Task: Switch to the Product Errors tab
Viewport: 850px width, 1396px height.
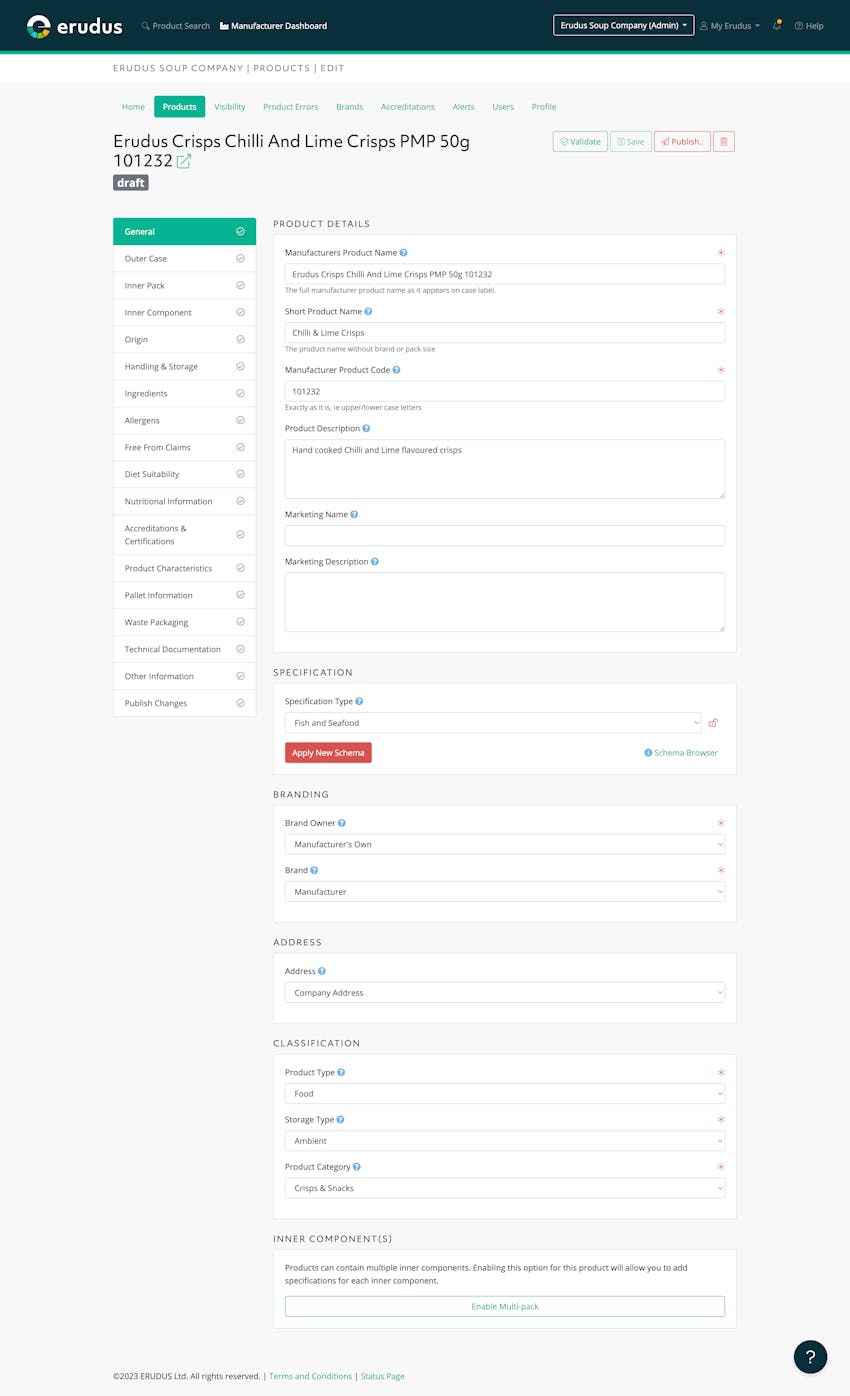Action: (x=291, y=107)
